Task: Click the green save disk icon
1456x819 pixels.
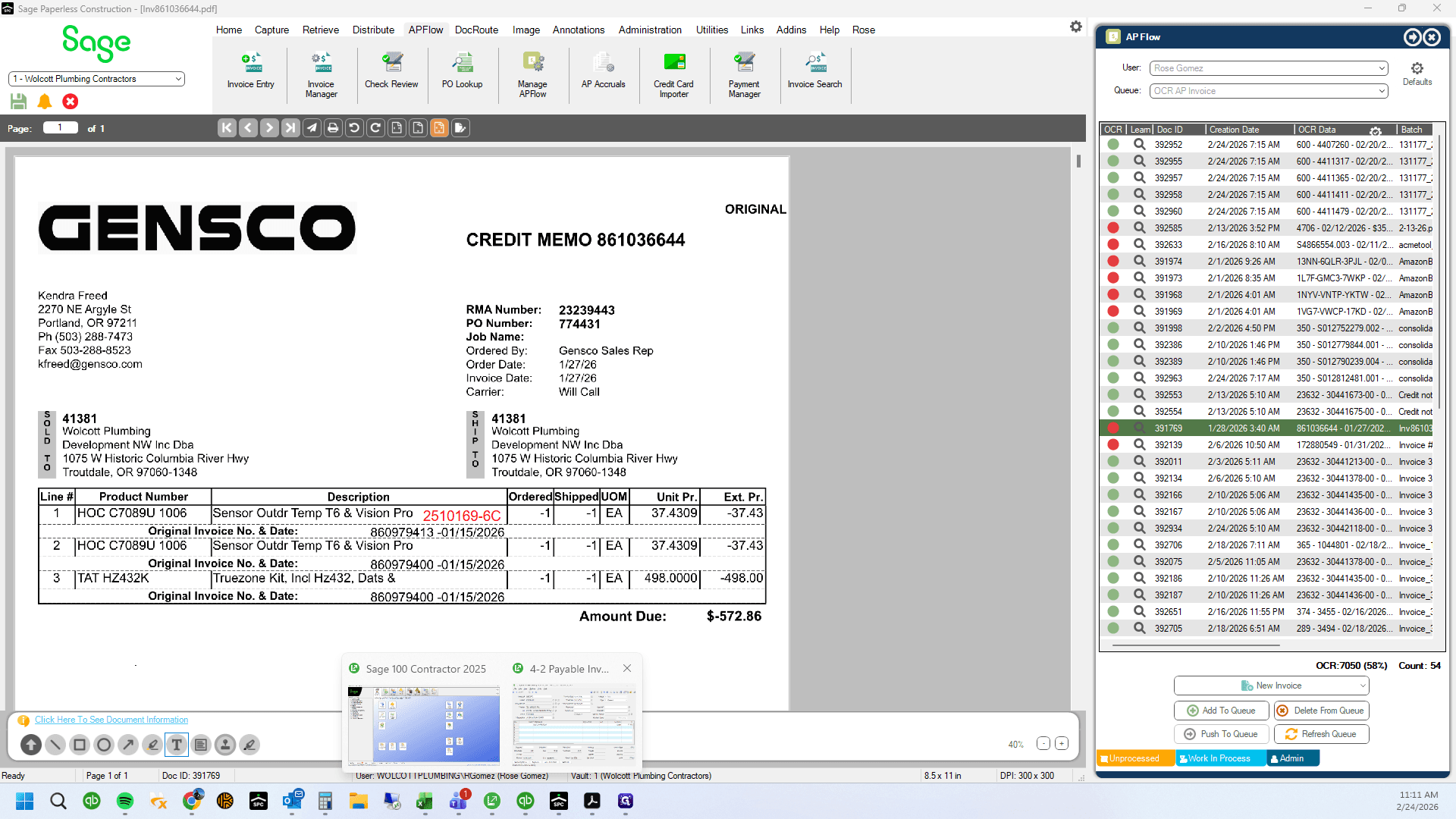Action: pos(19,101)
